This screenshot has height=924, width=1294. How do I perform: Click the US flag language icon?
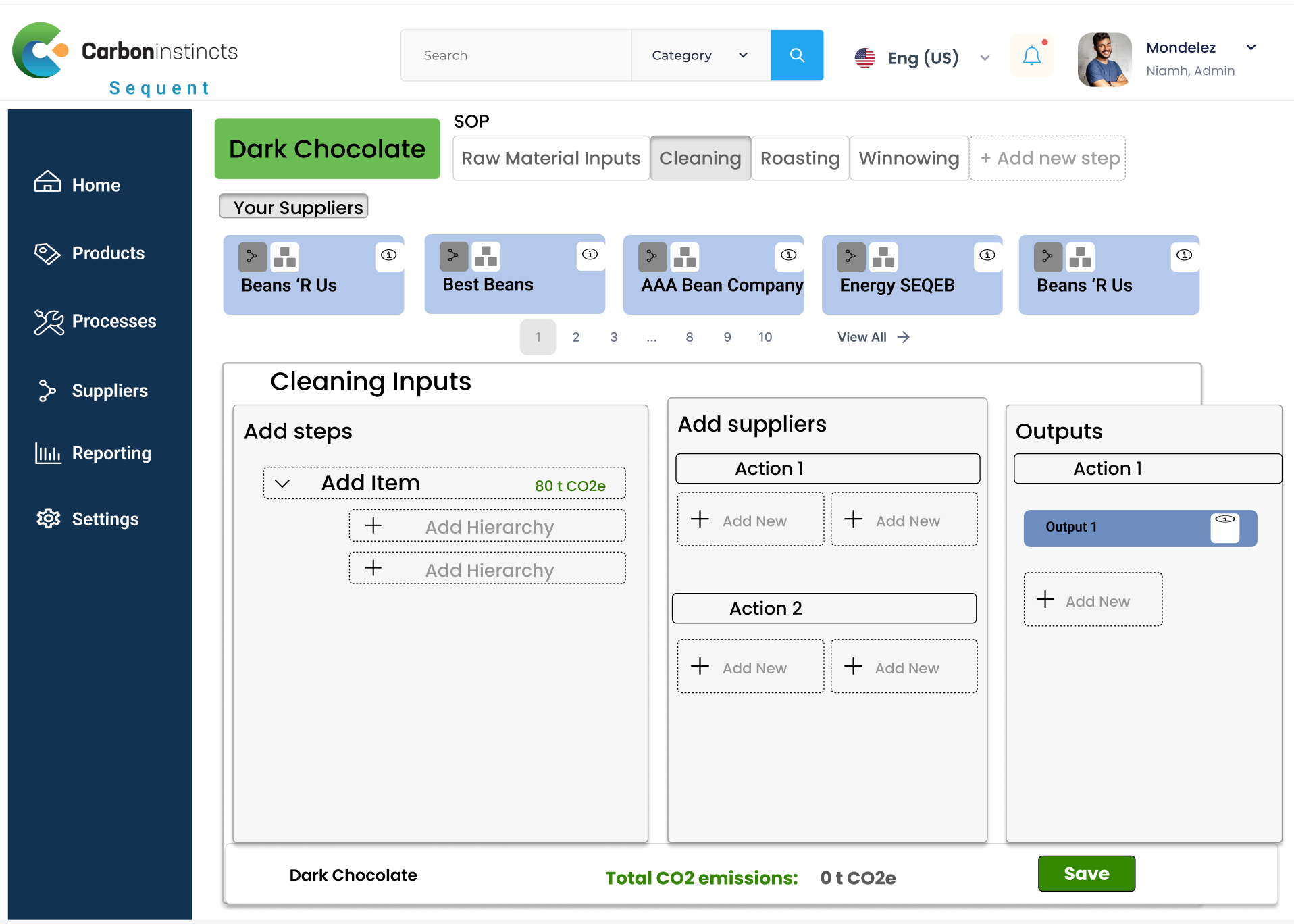[x=864, y=58]
